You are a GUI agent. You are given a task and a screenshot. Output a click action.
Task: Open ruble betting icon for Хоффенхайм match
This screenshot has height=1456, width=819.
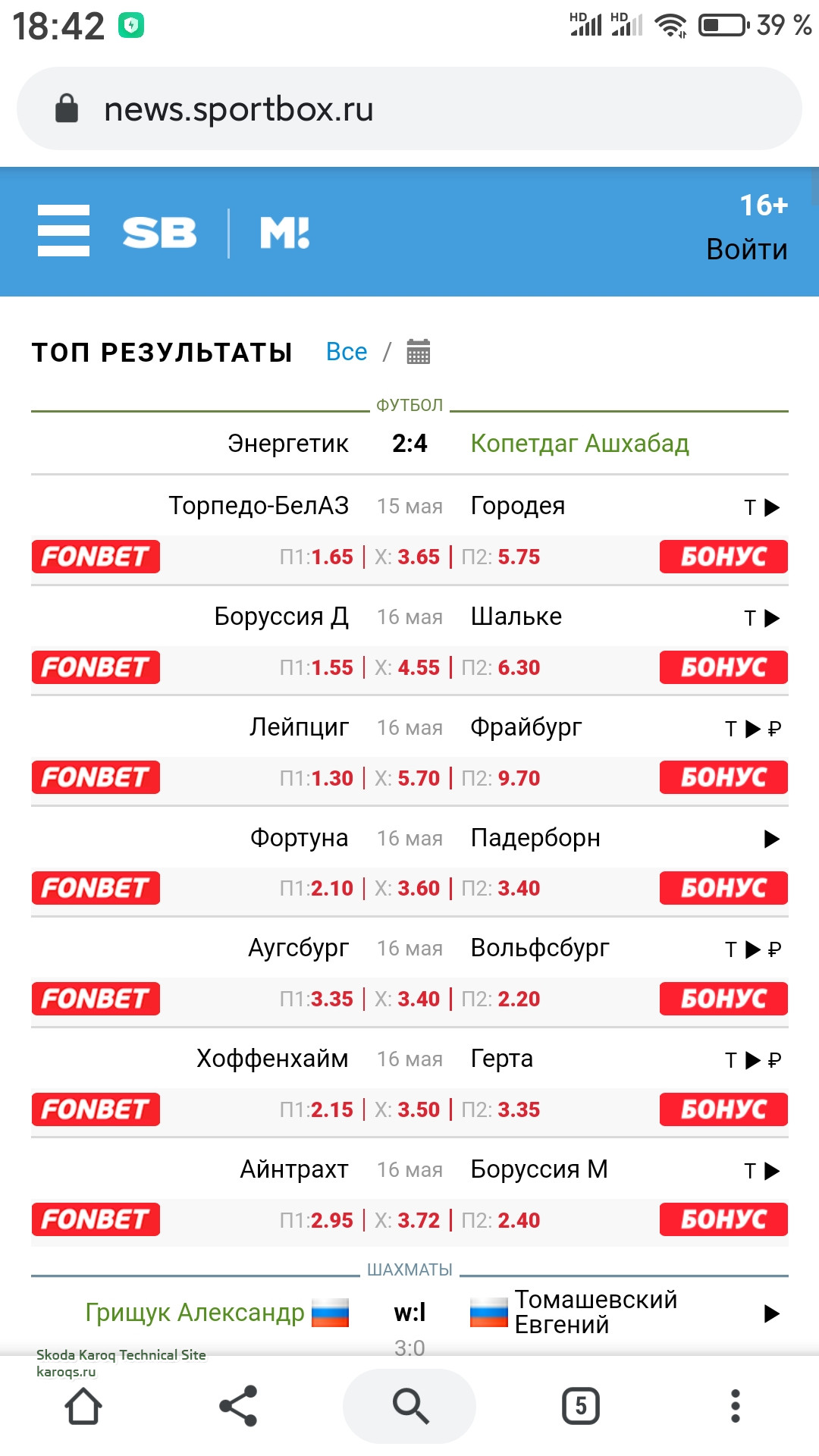[x=774, y=1060]
